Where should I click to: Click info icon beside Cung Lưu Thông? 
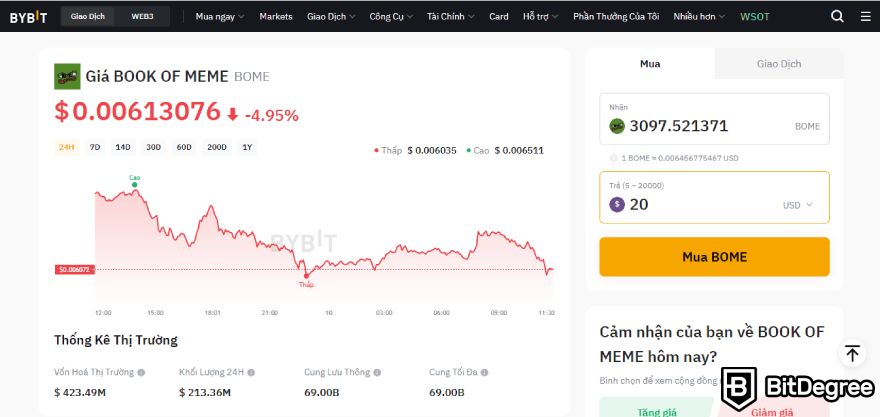[x=377, y=372]
